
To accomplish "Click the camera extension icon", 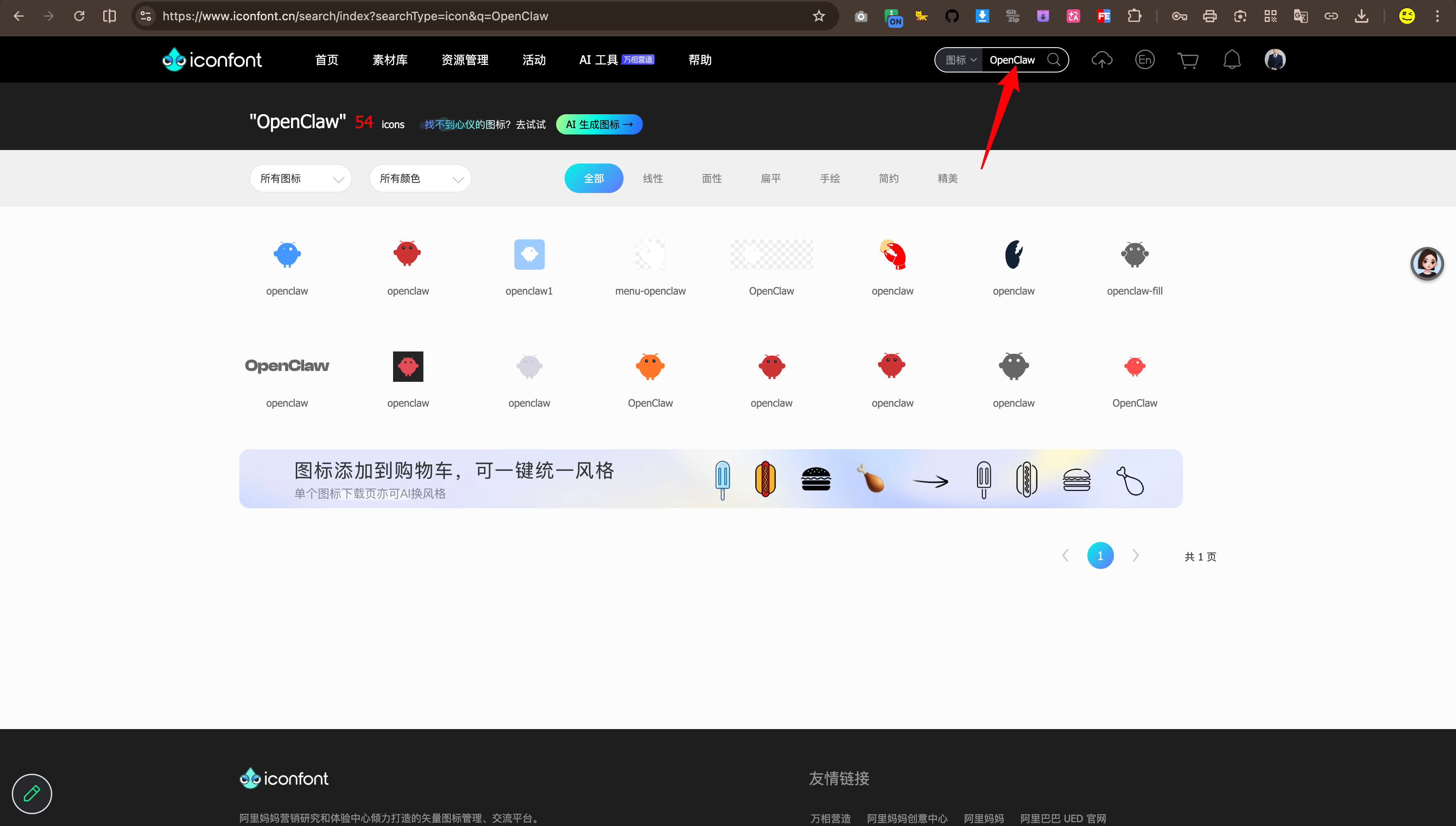I will point(861,16).
